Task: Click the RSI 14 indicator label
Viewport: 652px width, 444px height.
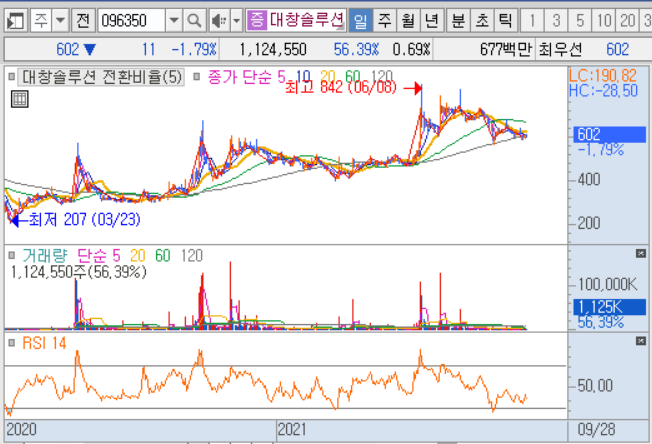Action: pyautogui.click(x=44, y=343)
